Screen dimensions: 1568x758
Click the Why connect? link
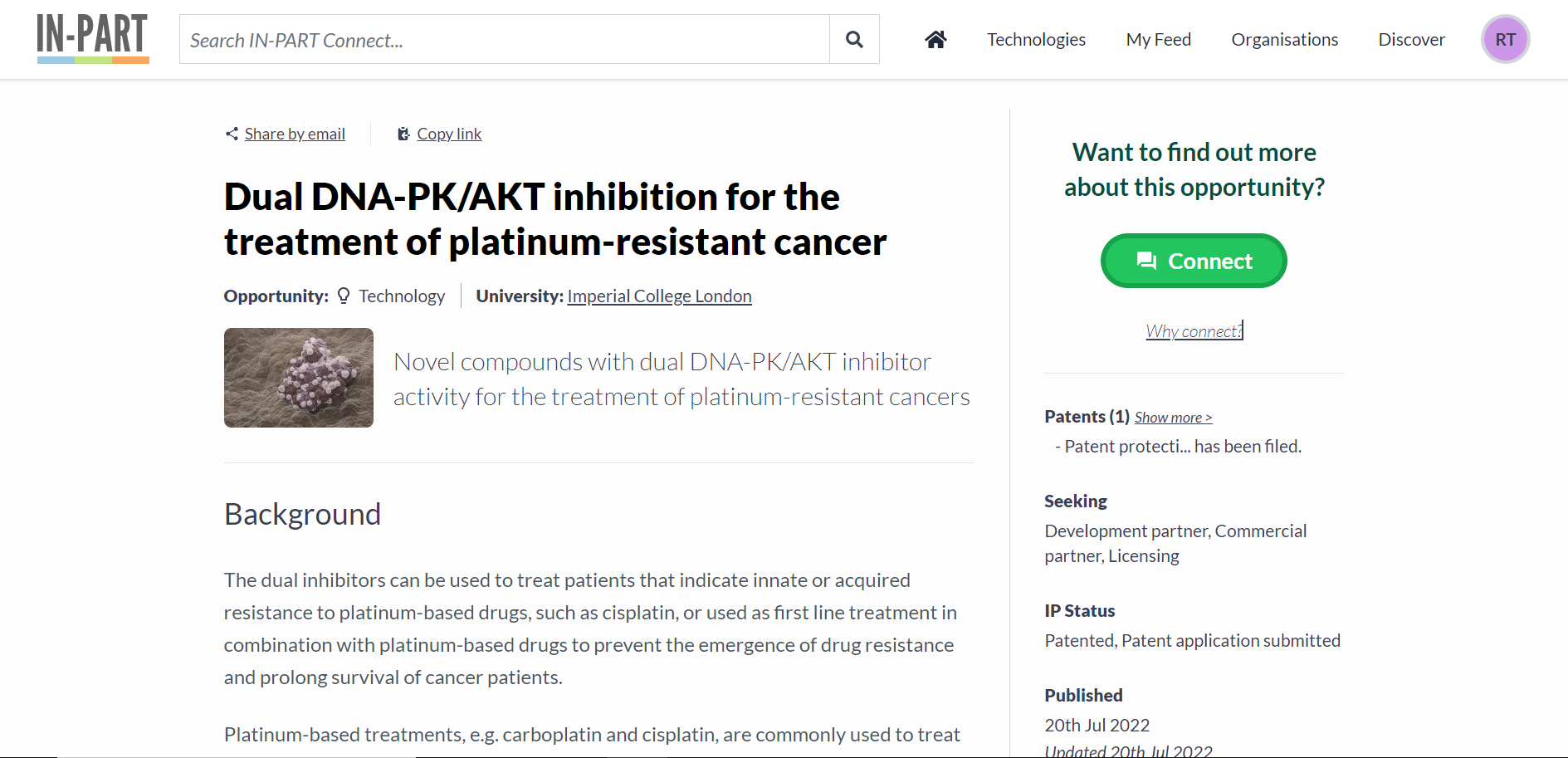1194,331
